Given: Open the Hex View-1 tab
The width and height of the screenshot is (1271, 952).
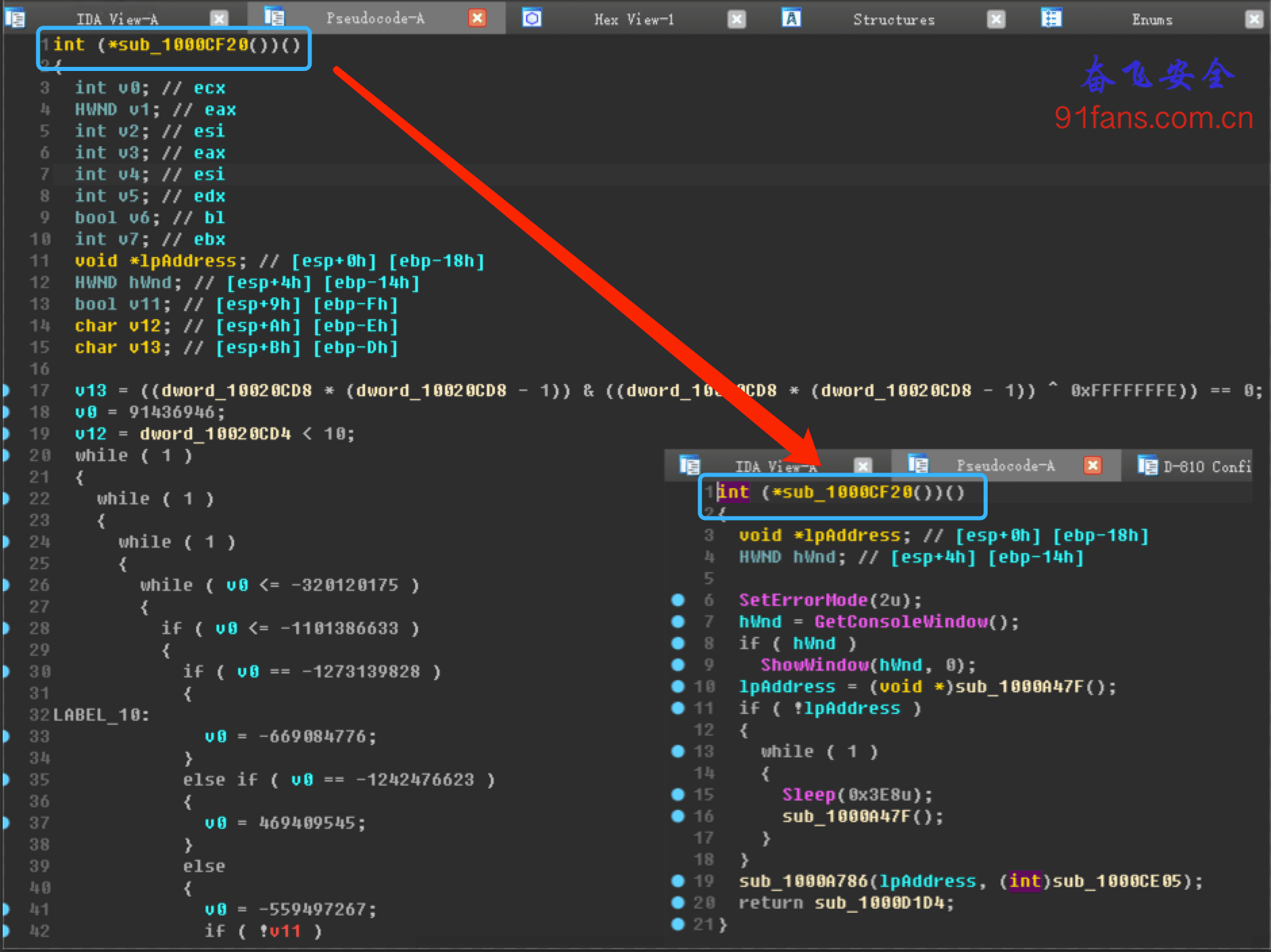Looking at the screenshot, I should coord(634,19).
